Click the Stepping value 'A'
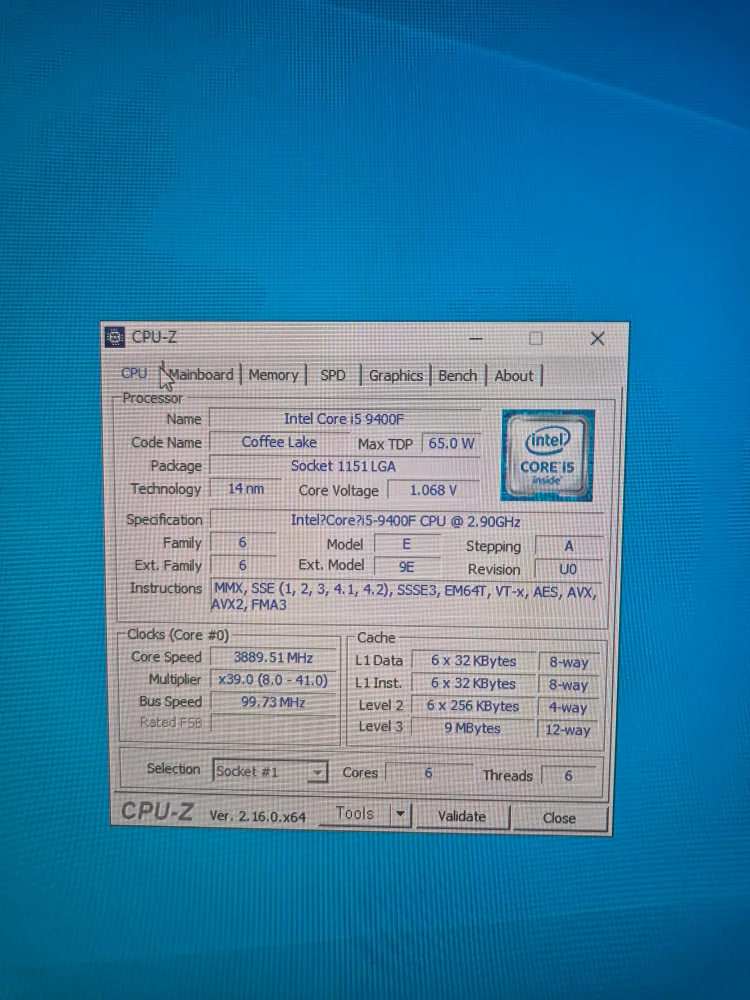 pos(568,547)
